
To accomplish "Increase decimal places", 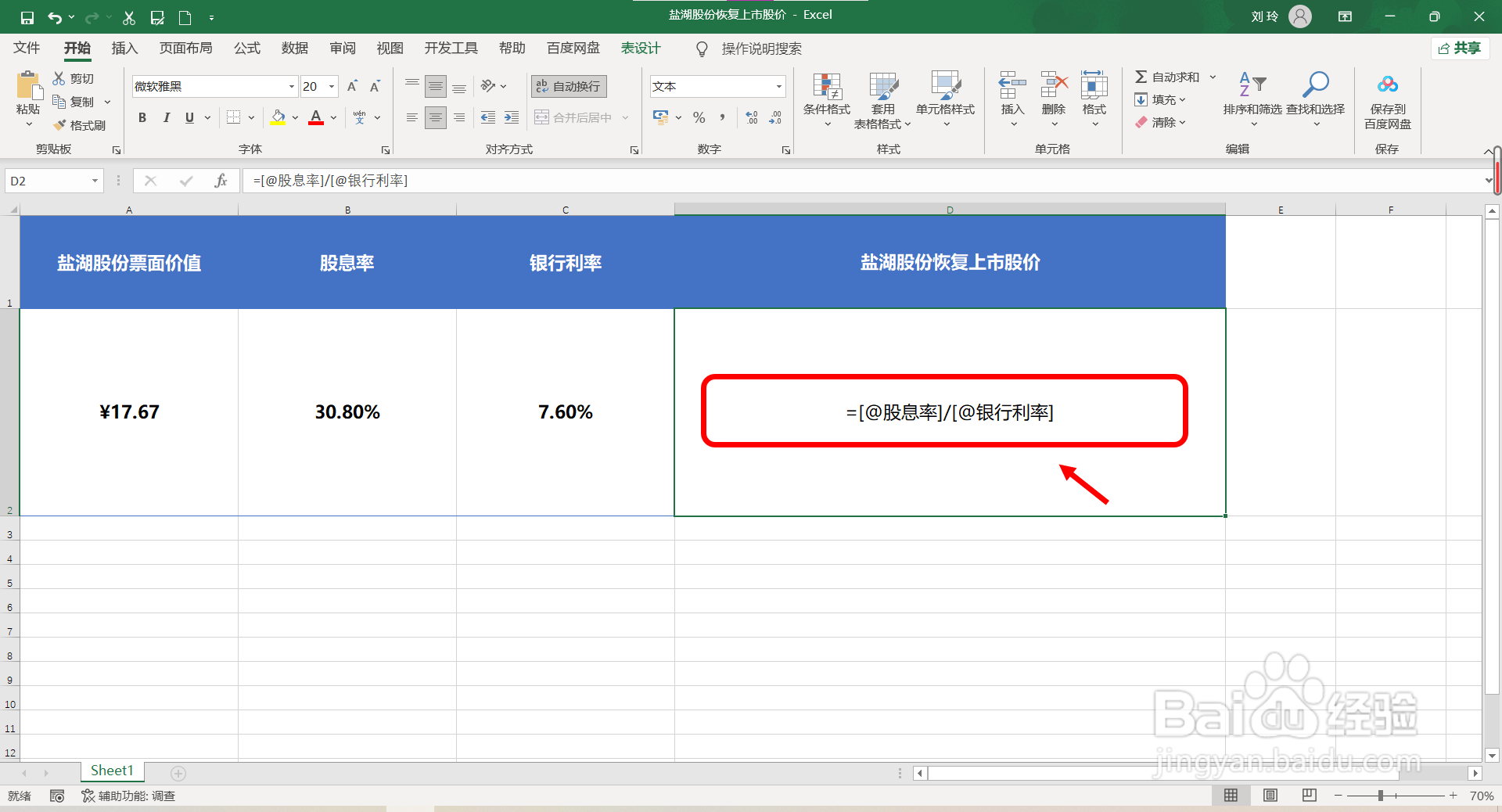I will [752, 117].
